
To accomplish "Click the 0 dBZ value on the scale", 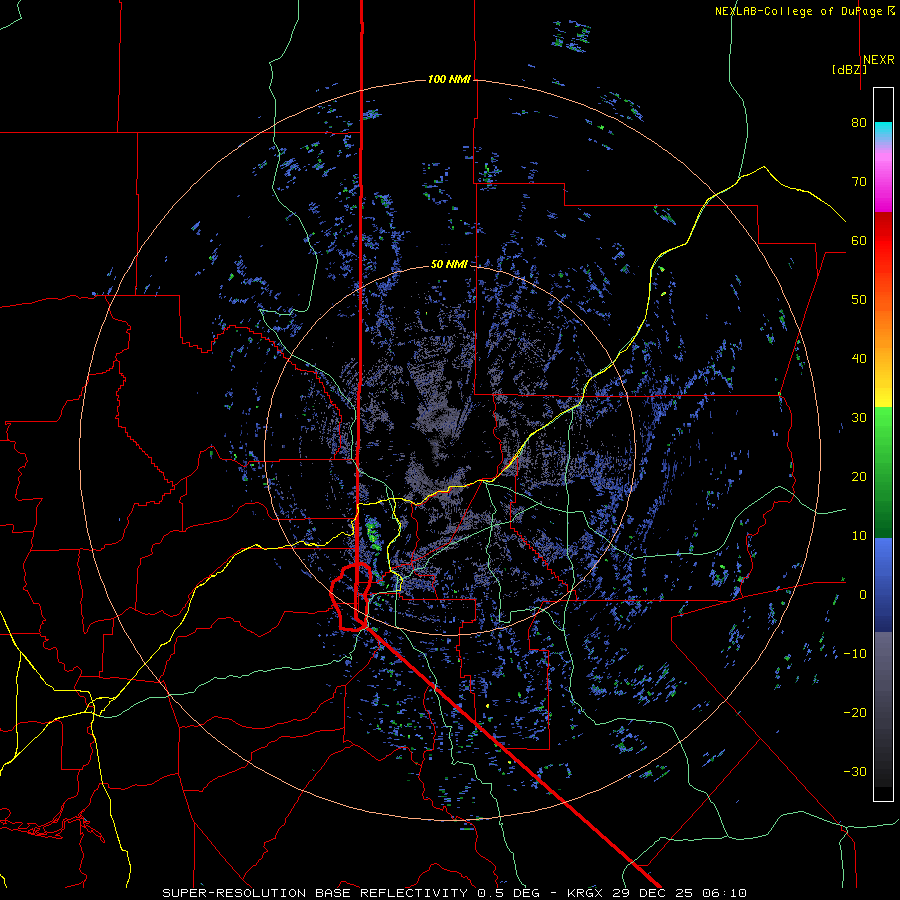I will pyautogui.click(x=863, y=595).
